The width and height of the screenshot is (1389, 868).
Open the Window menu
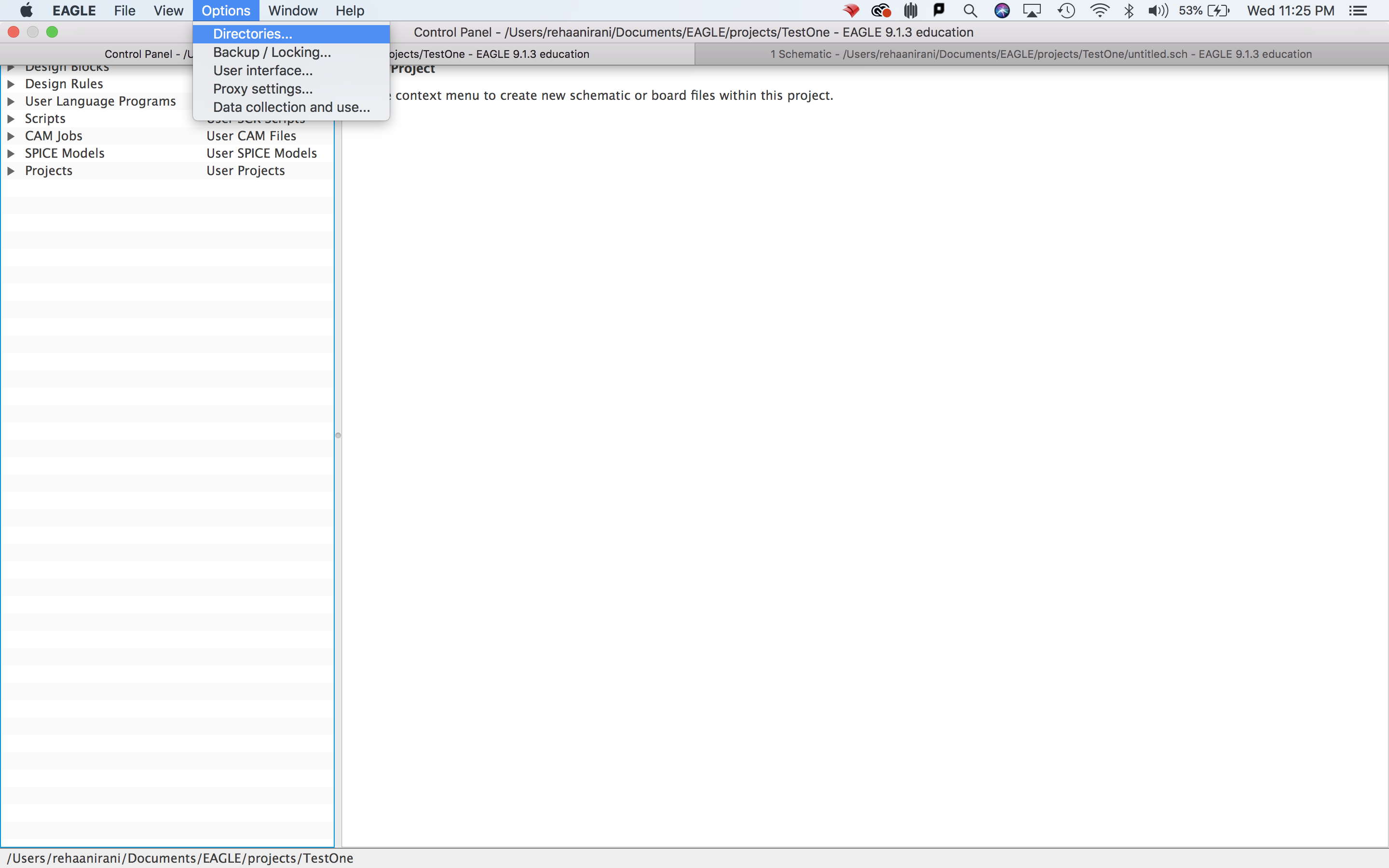coord(293,10)
